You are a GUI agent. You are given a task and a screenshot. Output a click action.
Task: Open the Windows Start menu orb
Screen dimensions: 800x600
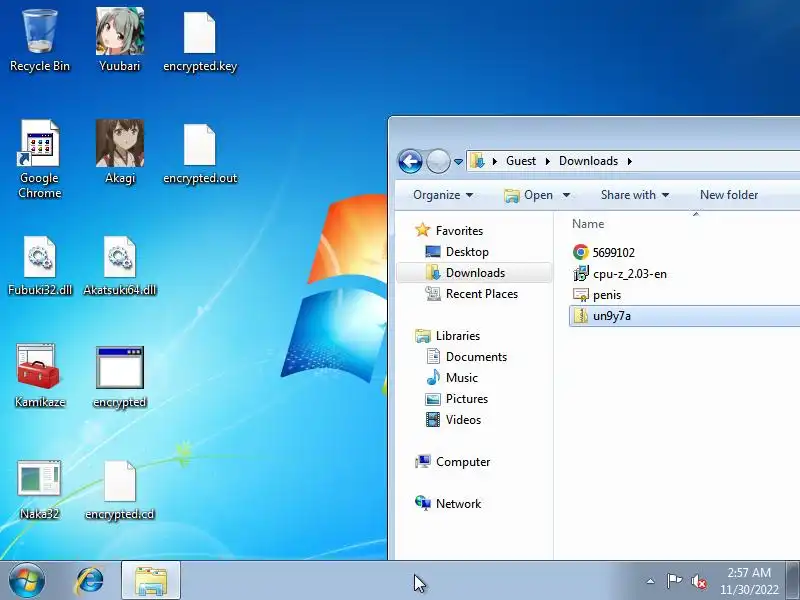[27, 581]
